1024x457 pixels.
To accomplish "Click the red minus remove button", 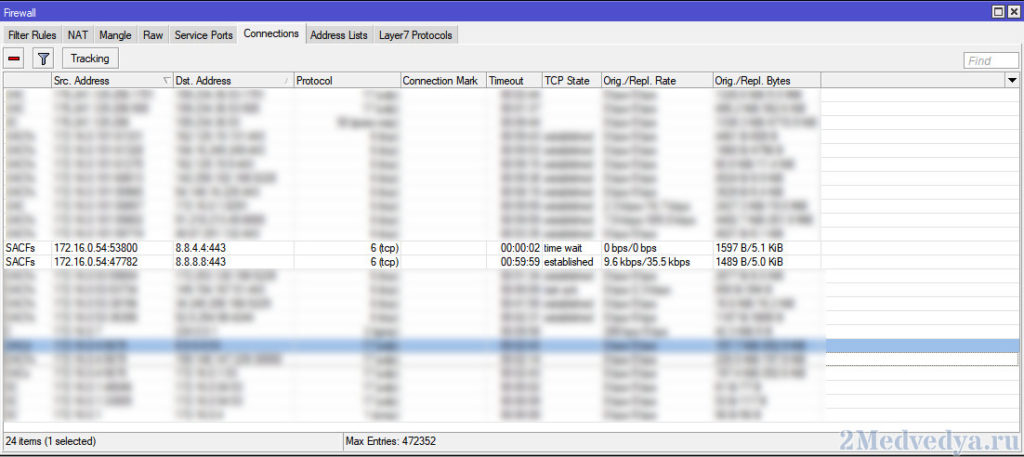I will [x=14, y=58].
